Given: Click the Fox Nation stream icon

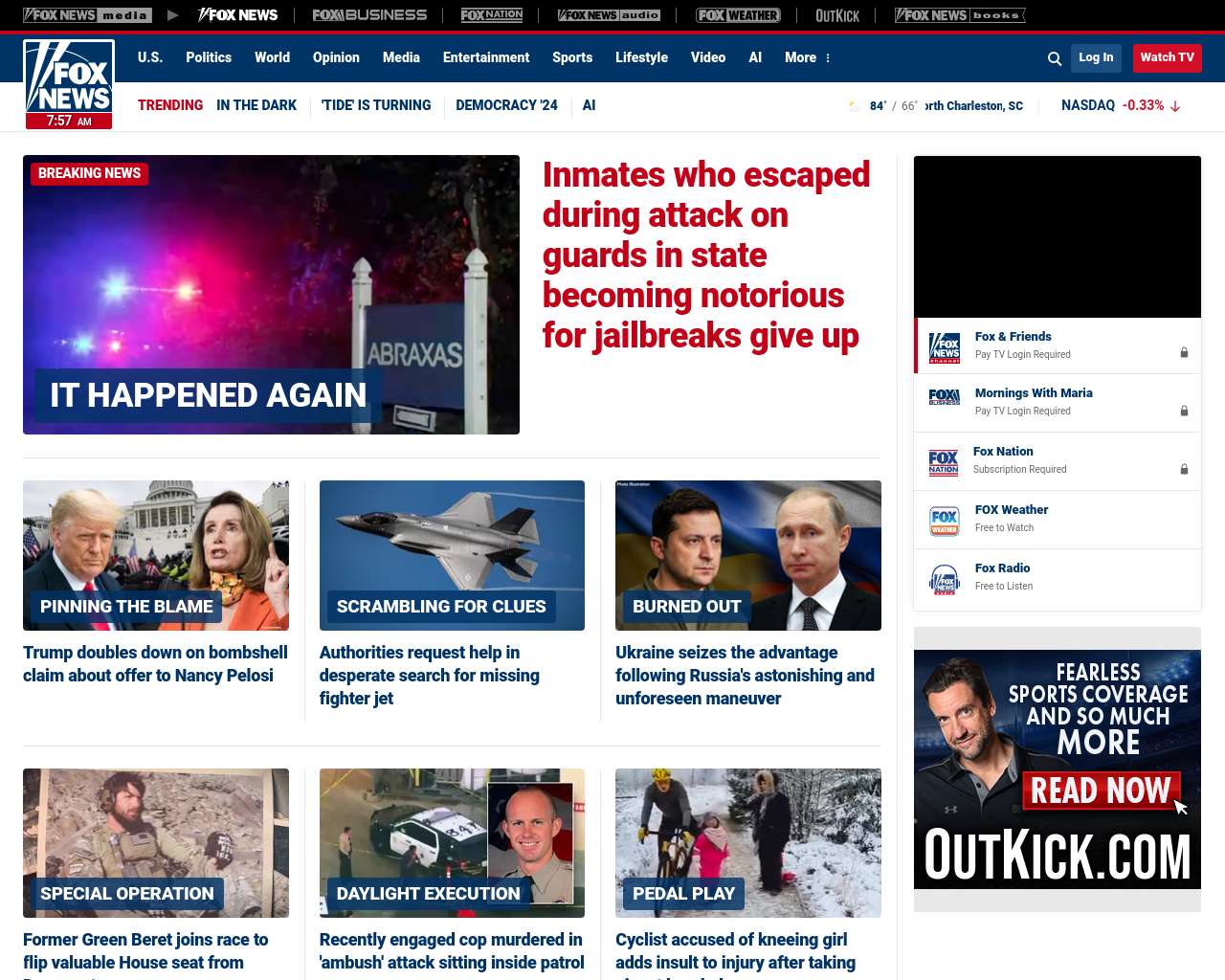Looking at the screenshot, I should 944,462.
